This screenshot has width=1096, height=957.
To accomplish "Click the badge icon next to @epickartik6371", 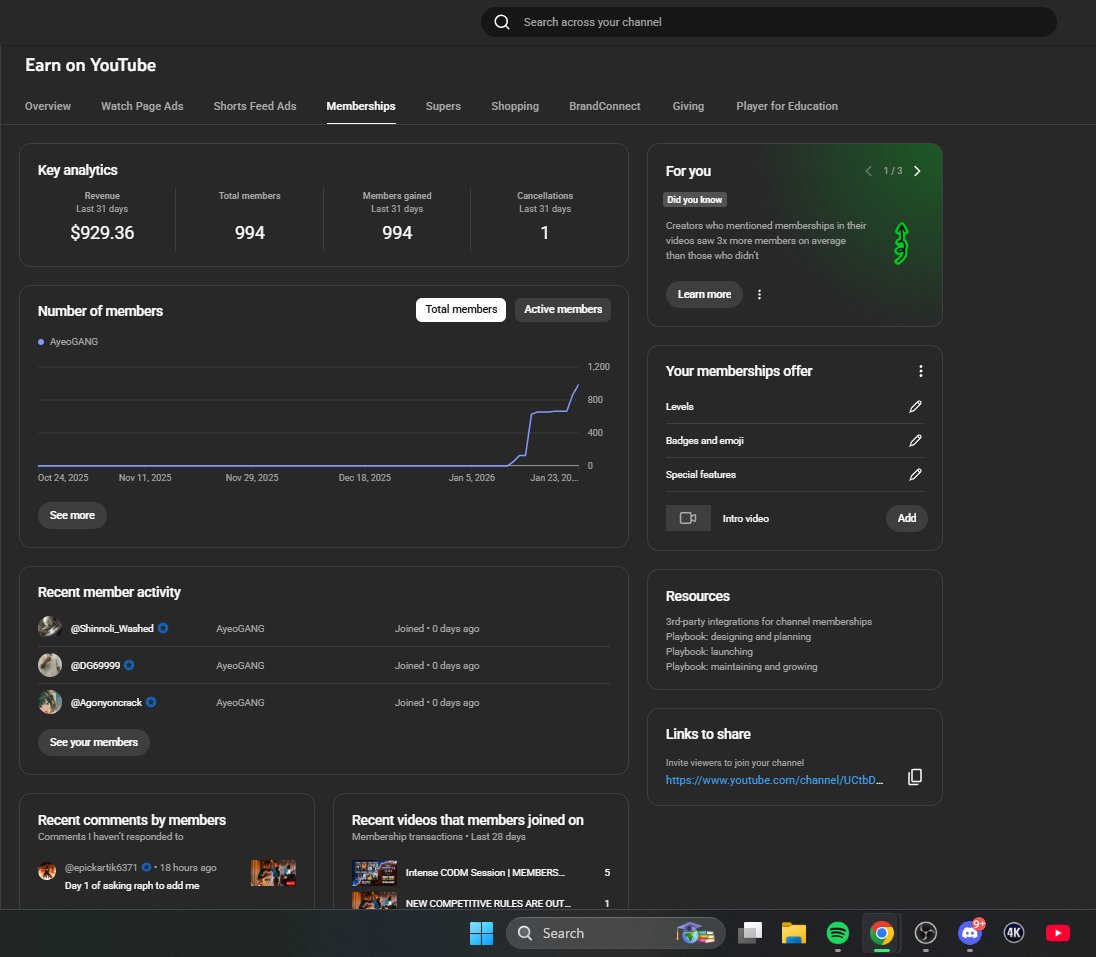I will coord(146,867).
